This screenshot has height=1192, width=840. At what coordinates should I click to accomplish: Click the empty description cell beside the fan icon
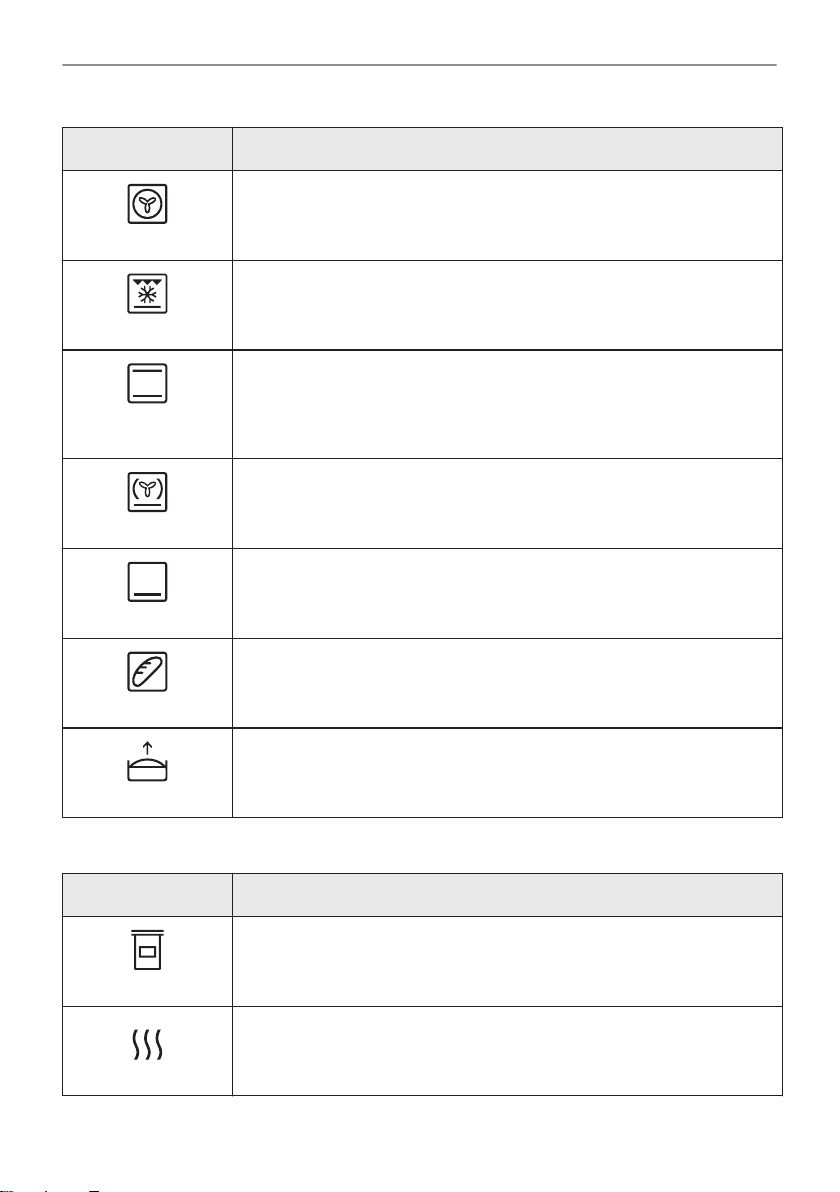click(507, 215)
